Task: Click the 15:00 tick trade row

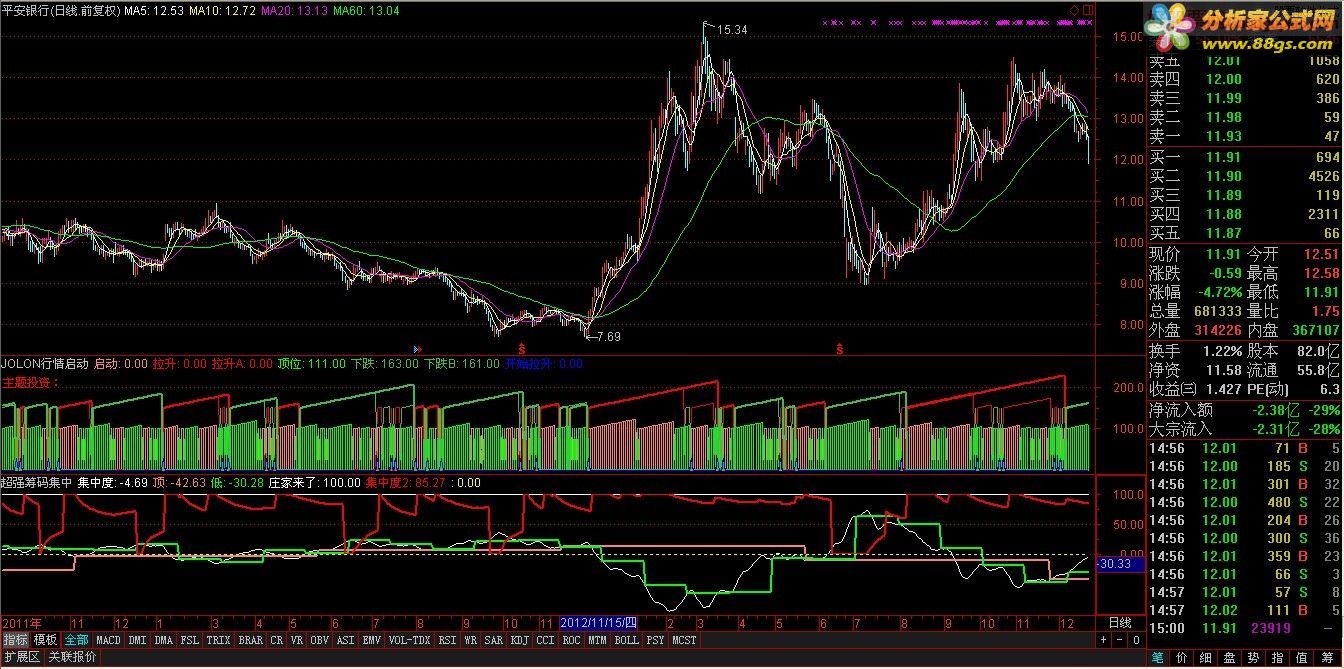Action: point(1244,628)
